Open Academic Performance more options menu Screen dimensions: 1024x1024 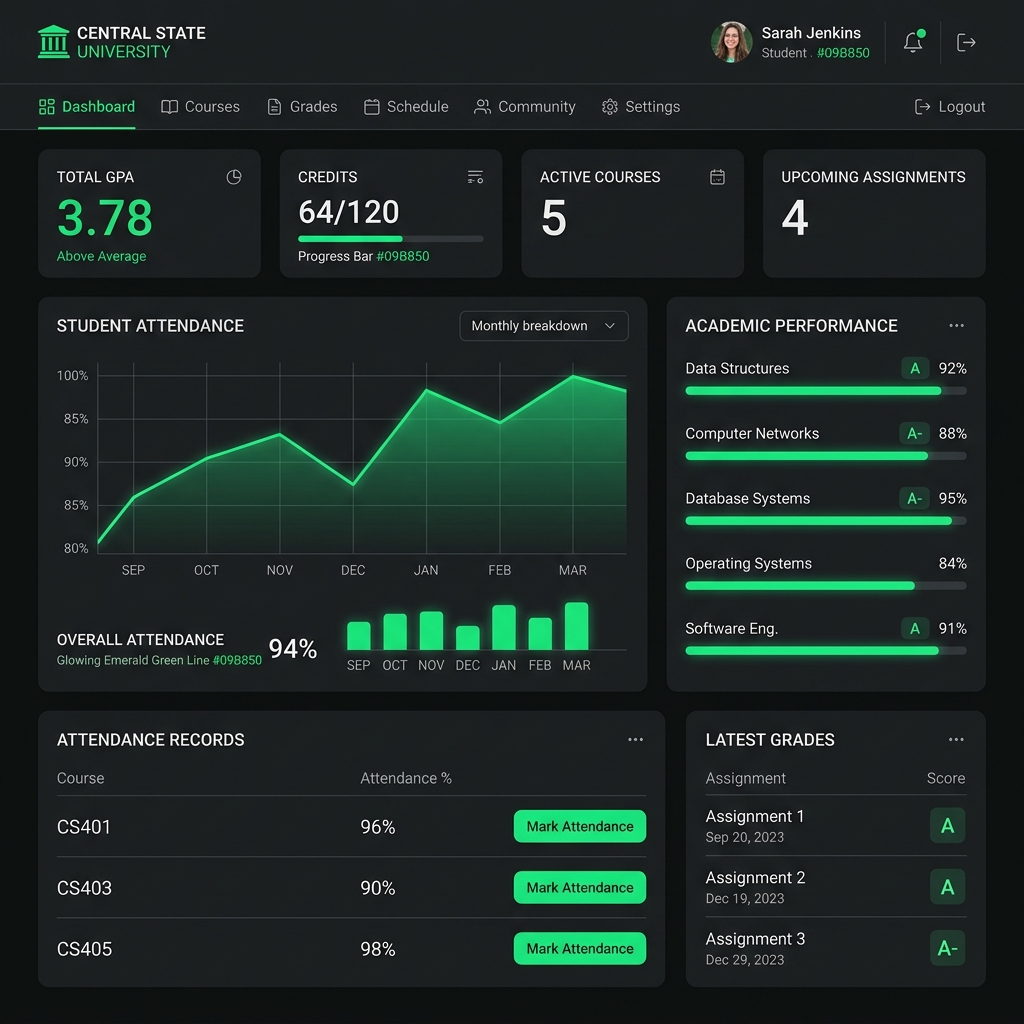pyautogui.click(x=956, y=325)
